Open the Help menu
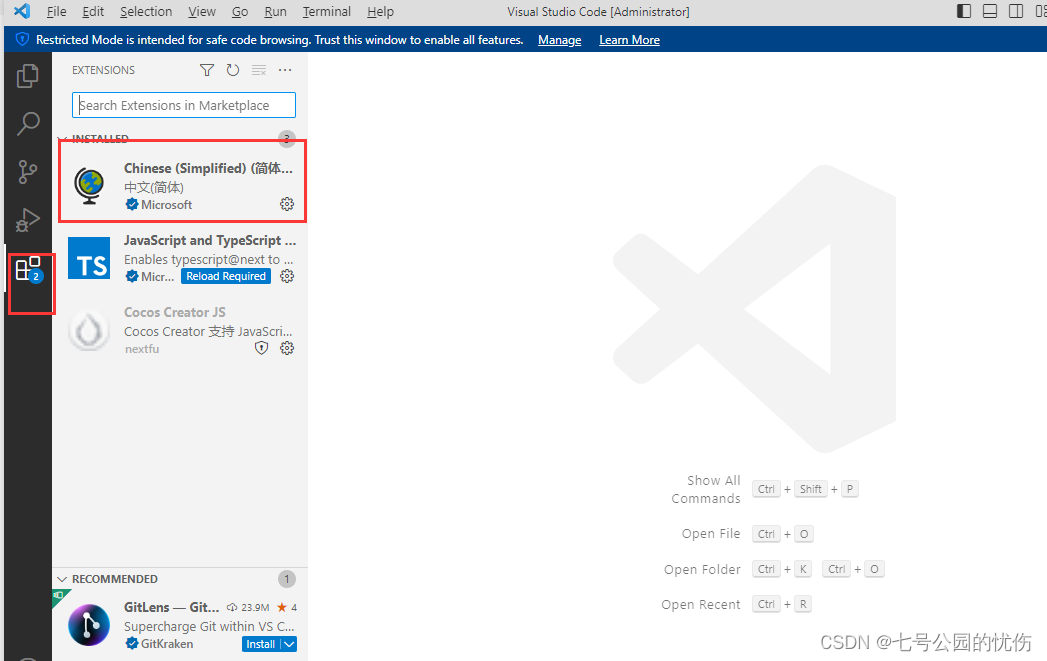The width and height of the screenshot is (1047, 661). [x=380, y=11]
